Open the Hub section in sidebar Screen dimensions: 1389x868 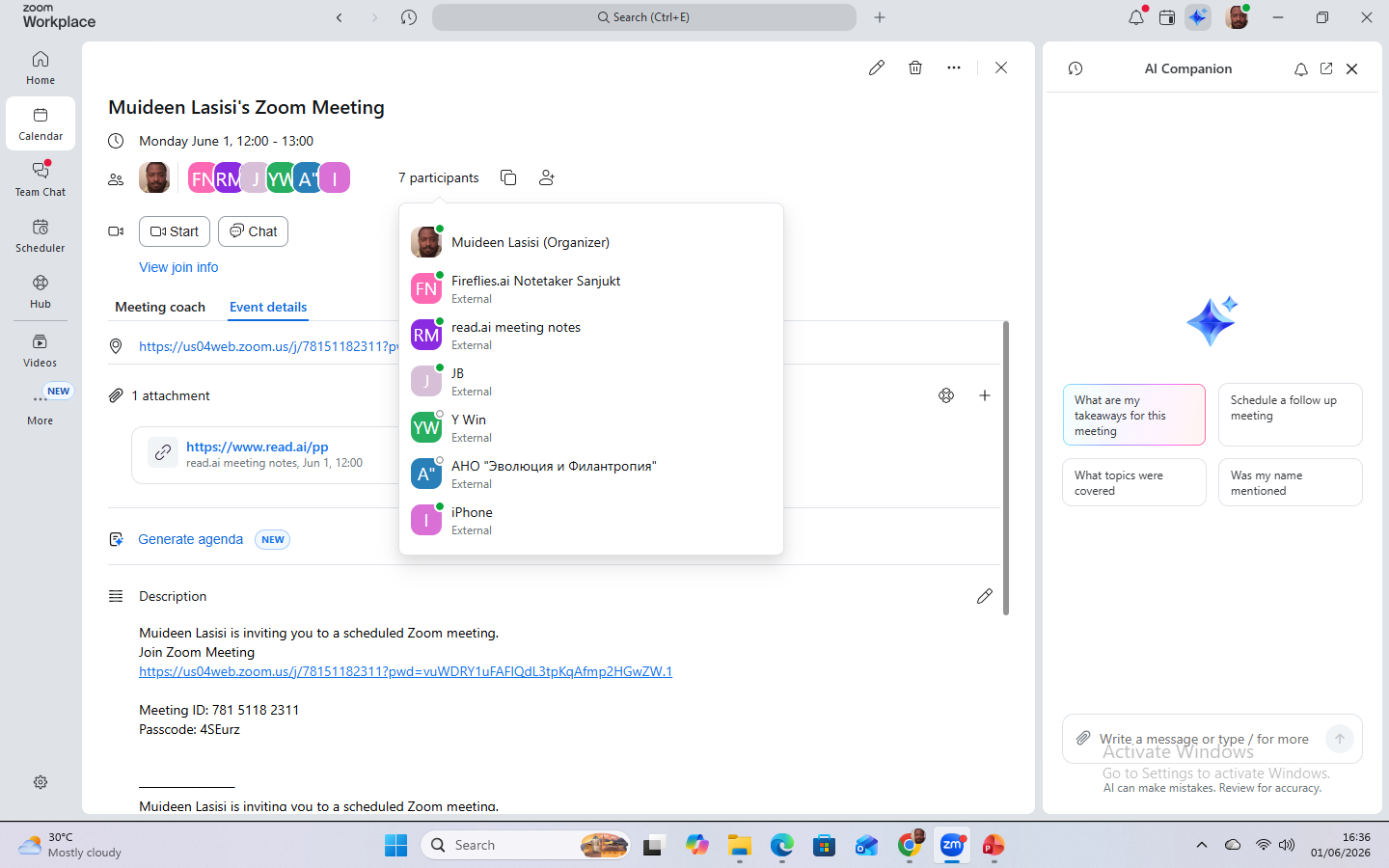41,291
